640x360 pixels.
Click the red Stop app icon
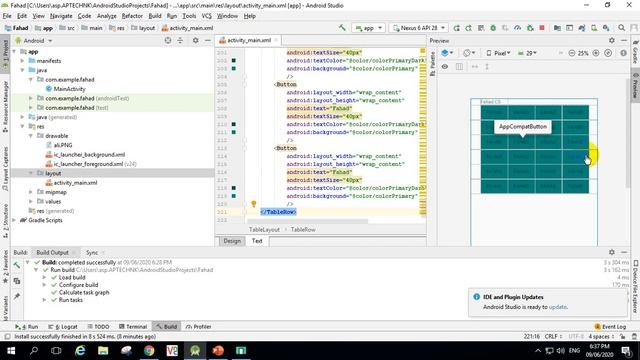coord(542,28)
